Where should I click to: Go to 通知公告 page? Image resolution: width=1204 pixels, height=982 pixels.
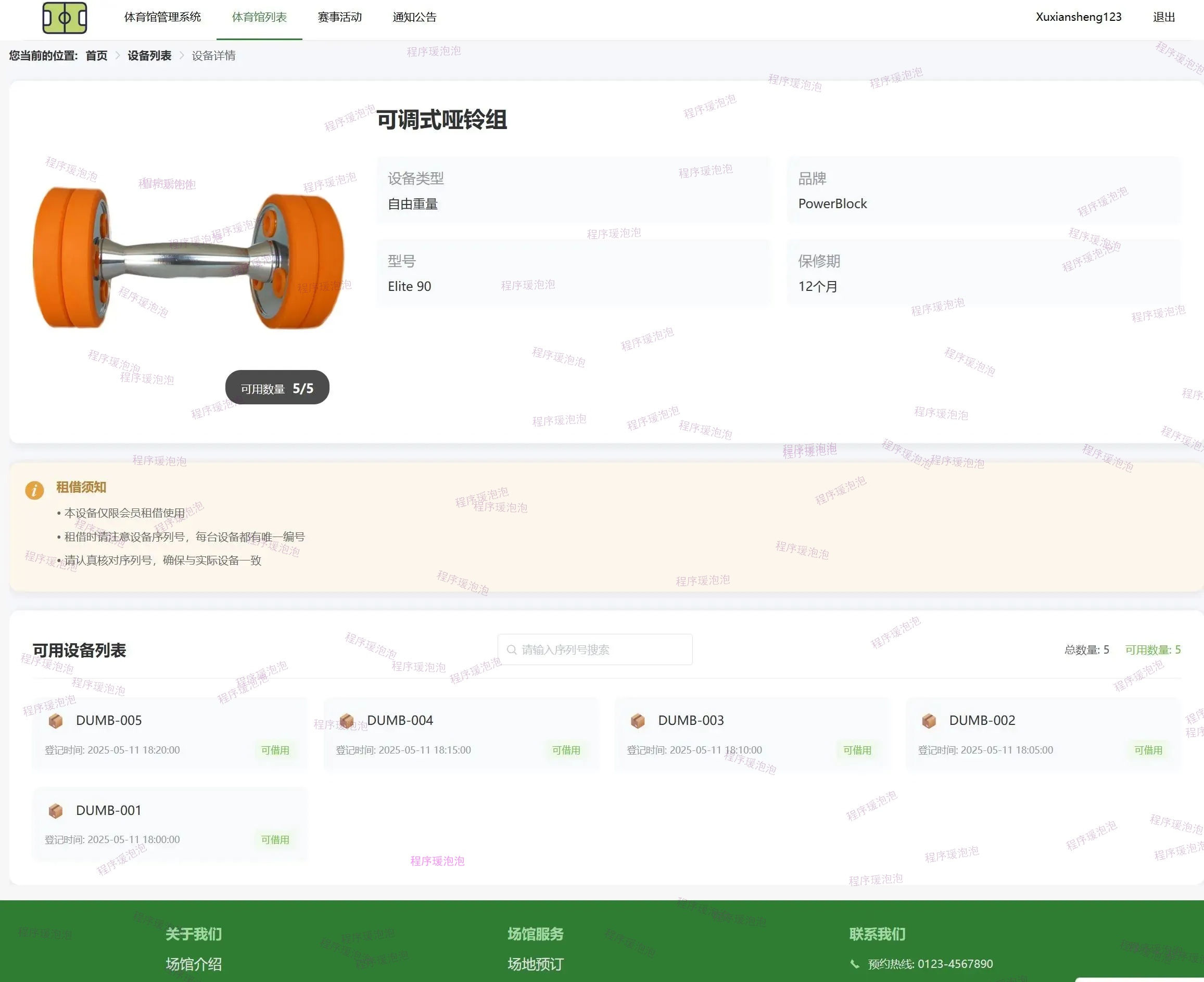click(414, 18)
